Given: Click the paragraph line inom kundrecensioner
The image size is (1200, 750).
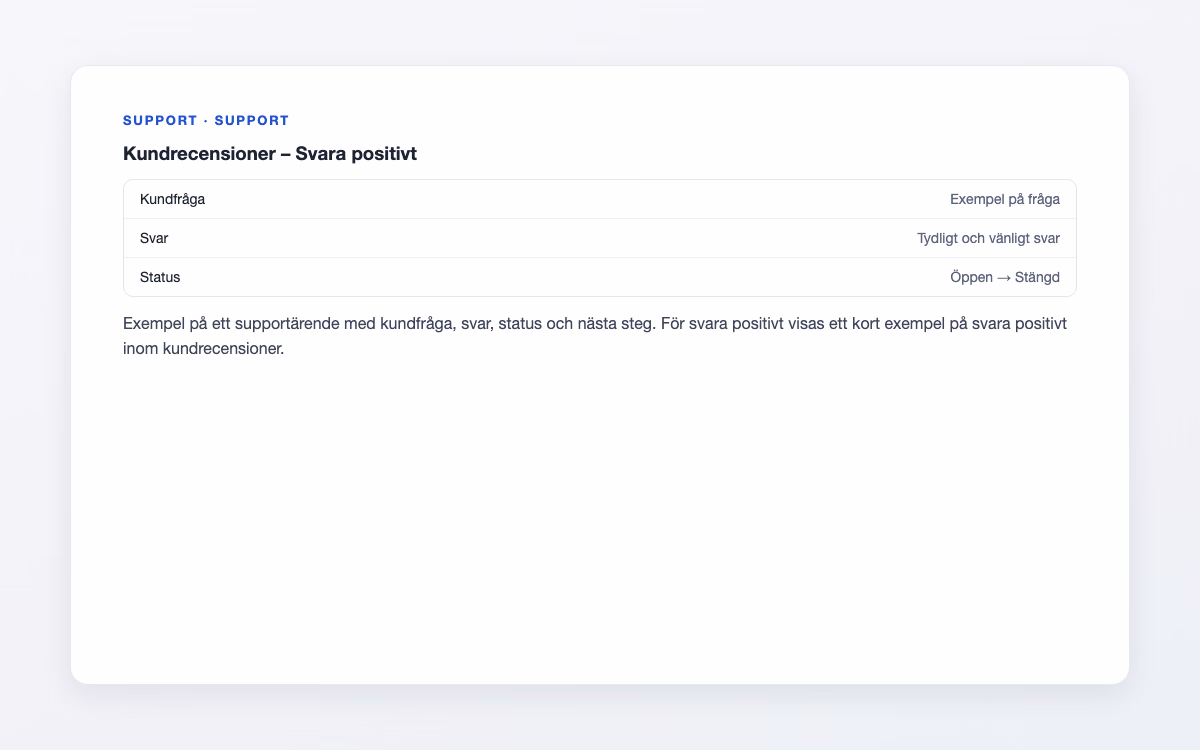Looking at the screenshot, I should pos(204,350).
